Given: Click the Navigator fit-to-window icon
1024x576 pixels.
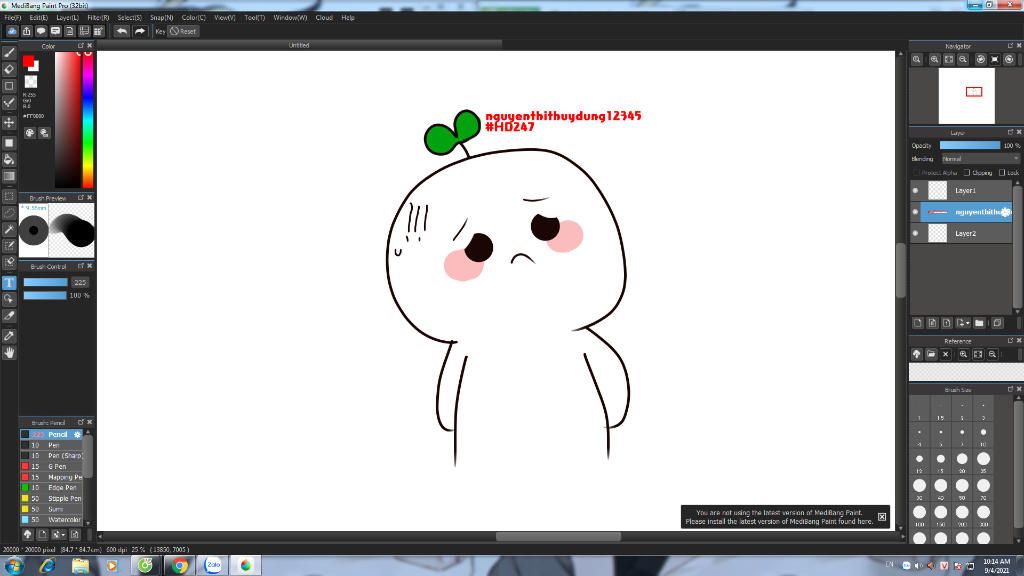Looking at the screenshot, I should point(949,59).
